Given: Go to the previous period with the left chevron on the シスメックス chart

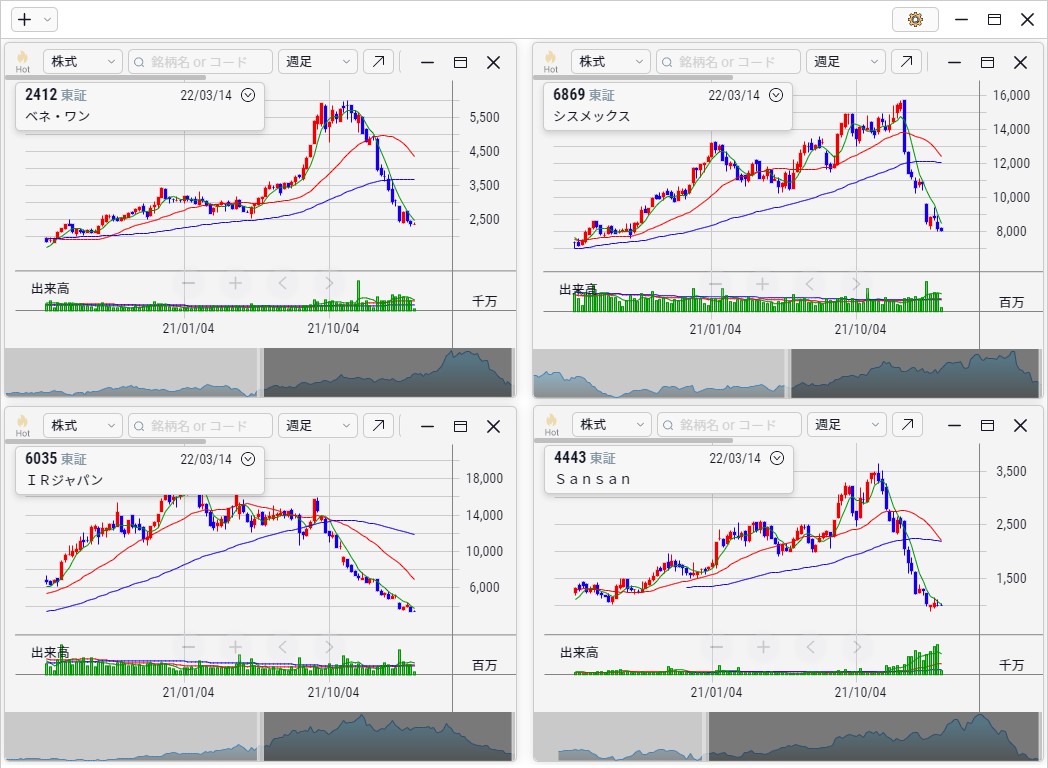Looking at the screenshot, I should (x=810, y=284).
